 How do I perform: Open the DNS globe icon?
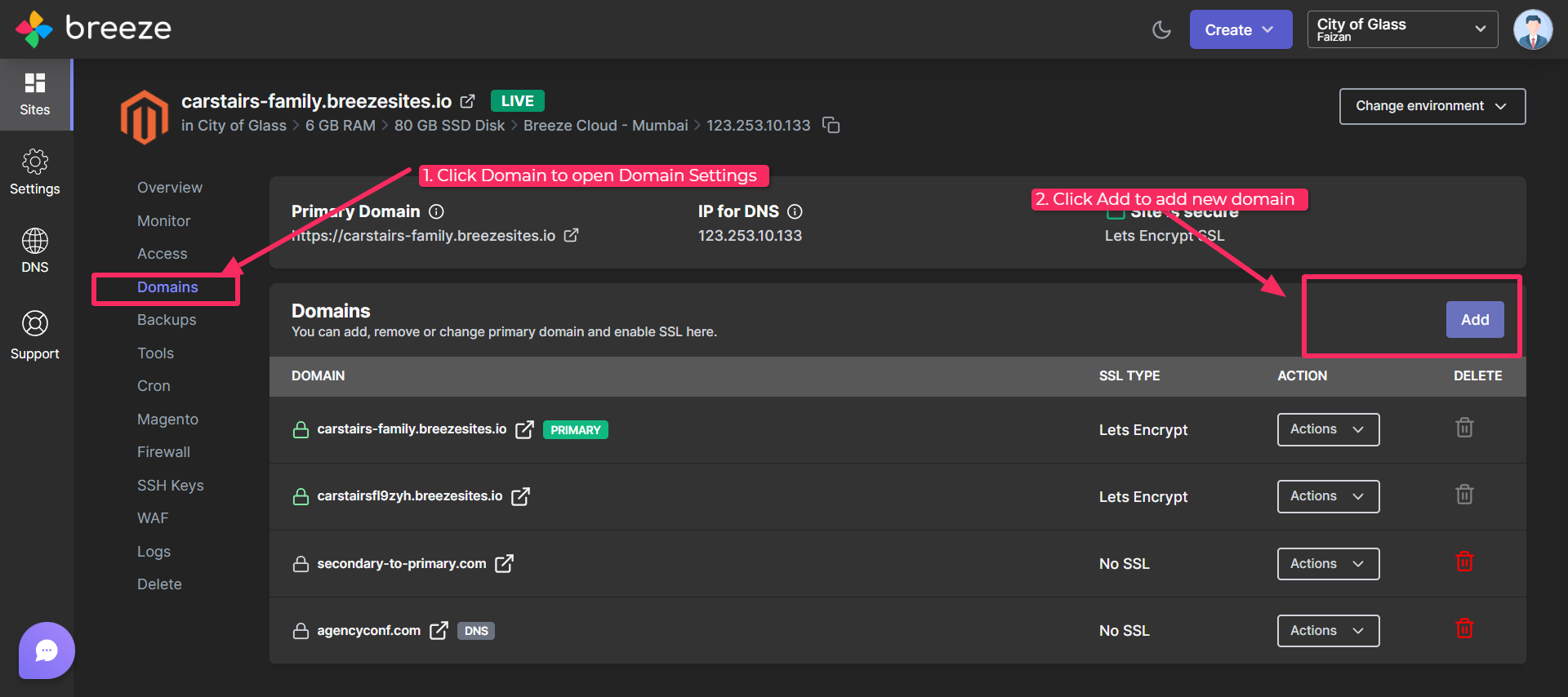(x=35, y=241)
